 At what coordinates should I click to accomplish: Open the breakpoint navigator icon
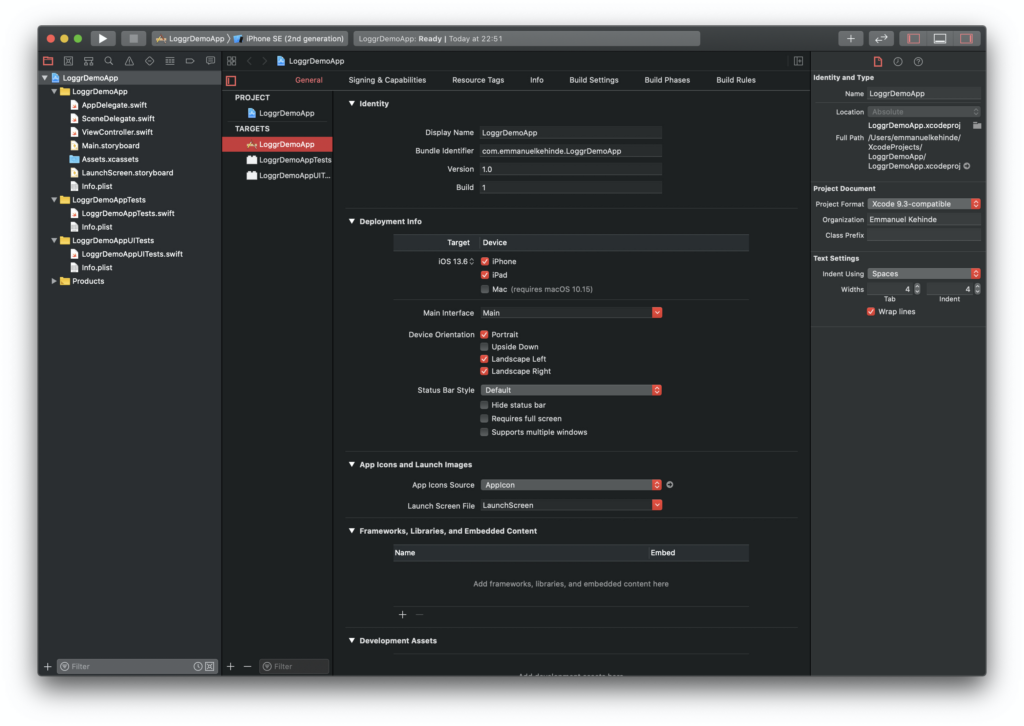(190, 61)
